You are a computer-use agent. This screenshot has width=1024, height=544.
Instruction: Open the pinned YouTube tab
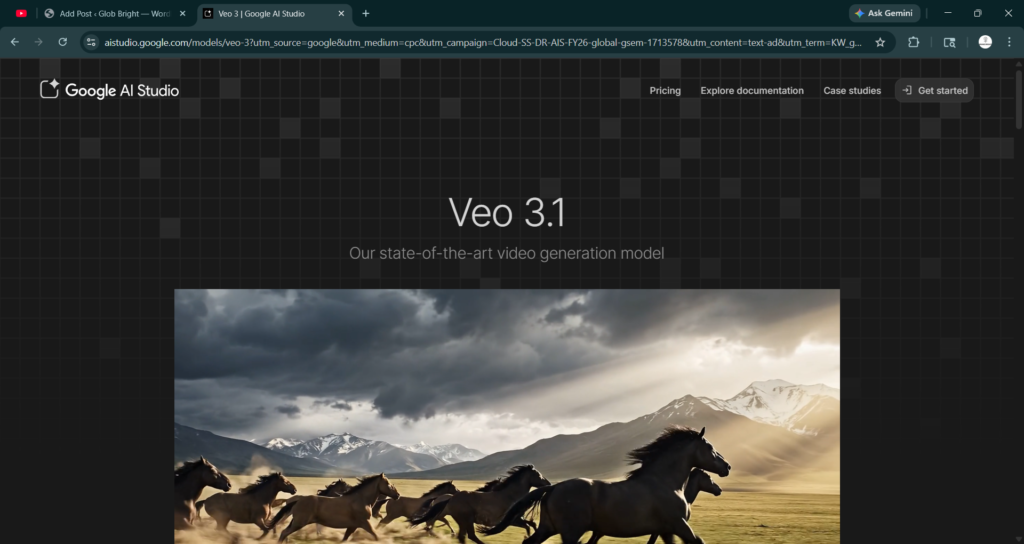pos(21,13)
